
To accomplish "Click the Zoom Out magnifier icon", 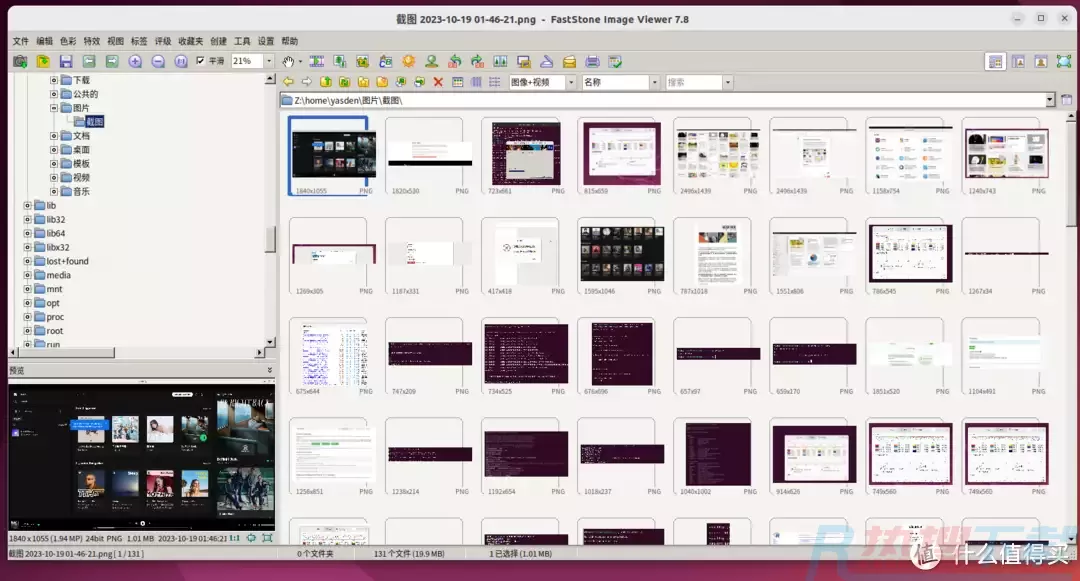I will tap(158, 62).
